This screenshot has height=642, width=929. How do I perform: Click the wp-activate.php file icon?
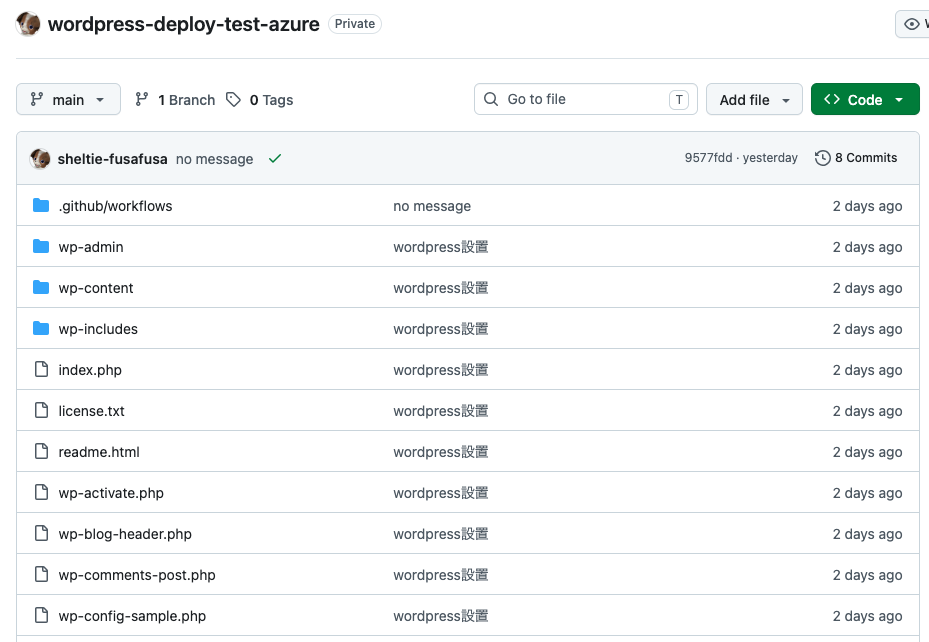click(41, 492)
